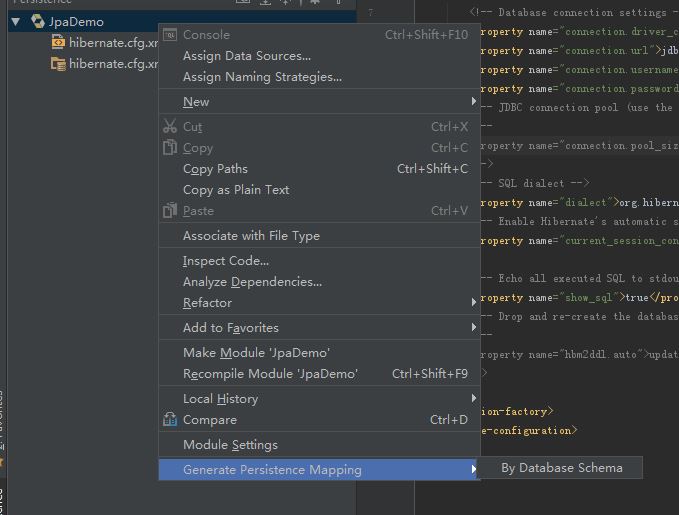This screenshot has height=515, width=679.
Task: Click the first hibernate.cfg.xml file icon
Action: 59,42
